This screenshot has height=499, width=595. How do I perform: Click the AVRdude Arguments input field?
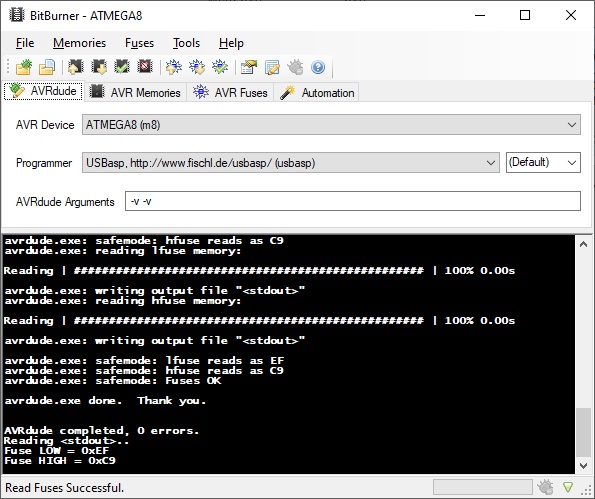click(x=353, y=201)
